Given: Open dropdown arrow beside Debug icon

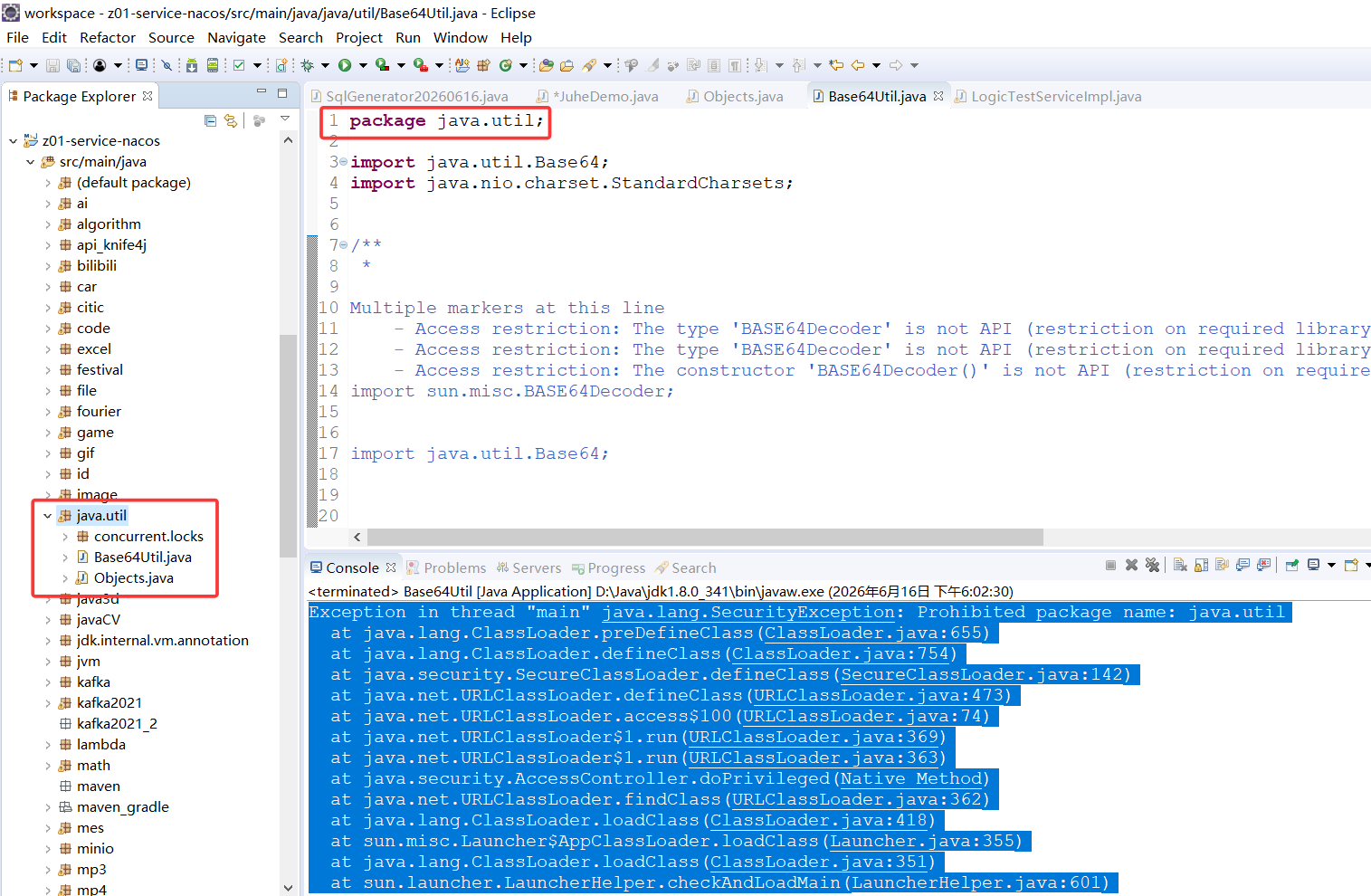Looking at the screenshot, I should 325,65.
